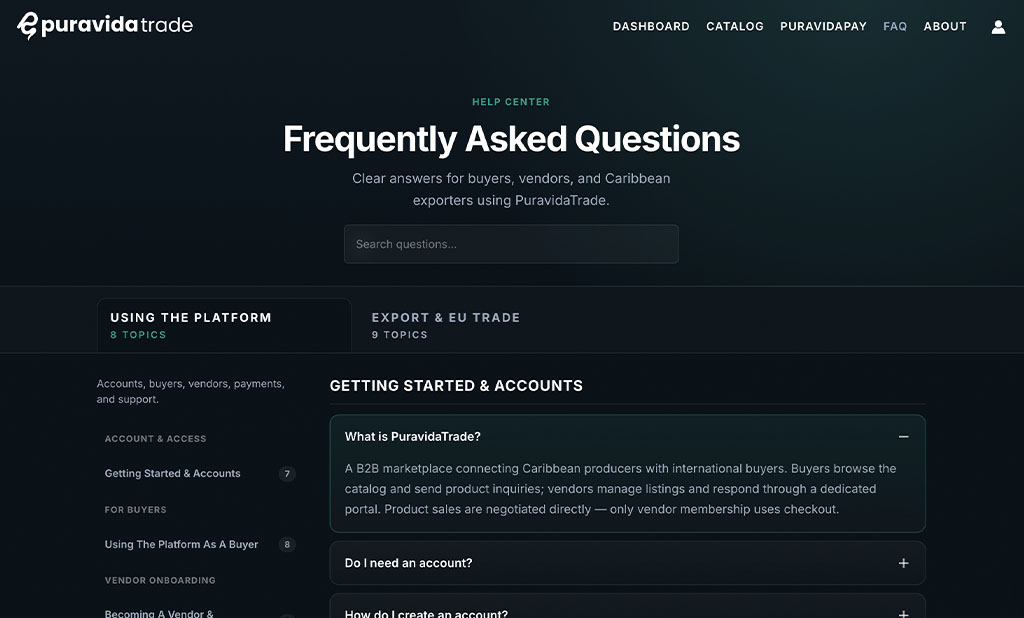
Task: Select the FAQ navigation link
Action: tap(895, 26)
